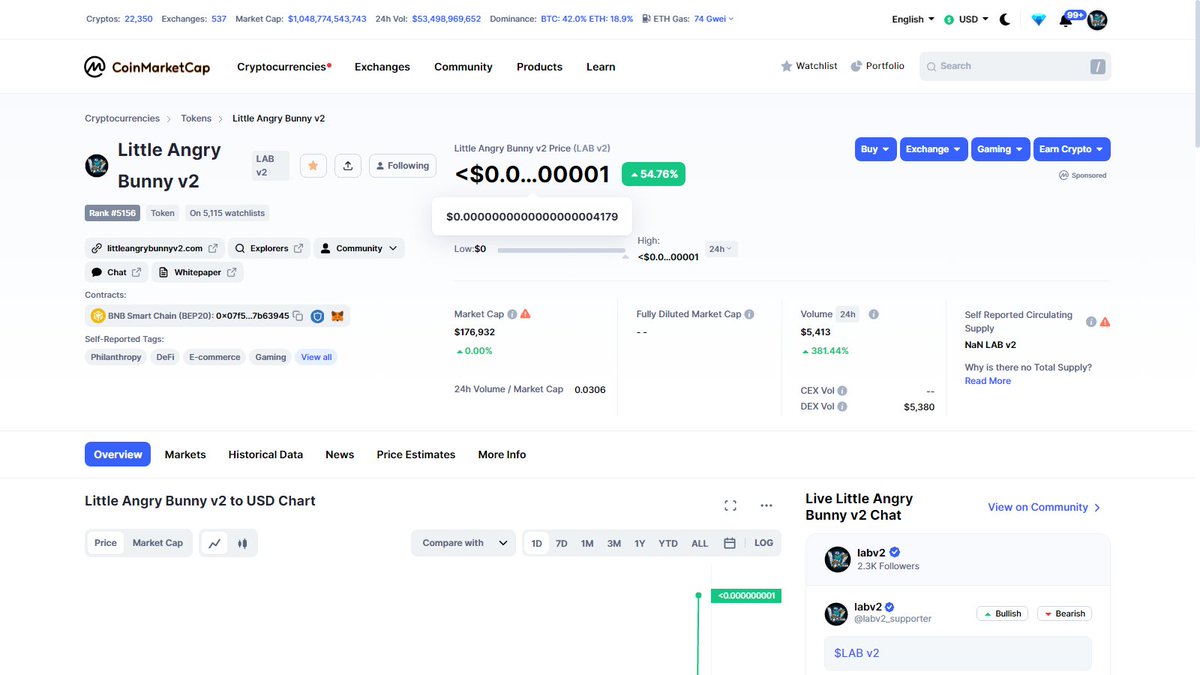This screenshot has height=675, width=1200.
Task: Switch to Markets tab
Action: 185,454
